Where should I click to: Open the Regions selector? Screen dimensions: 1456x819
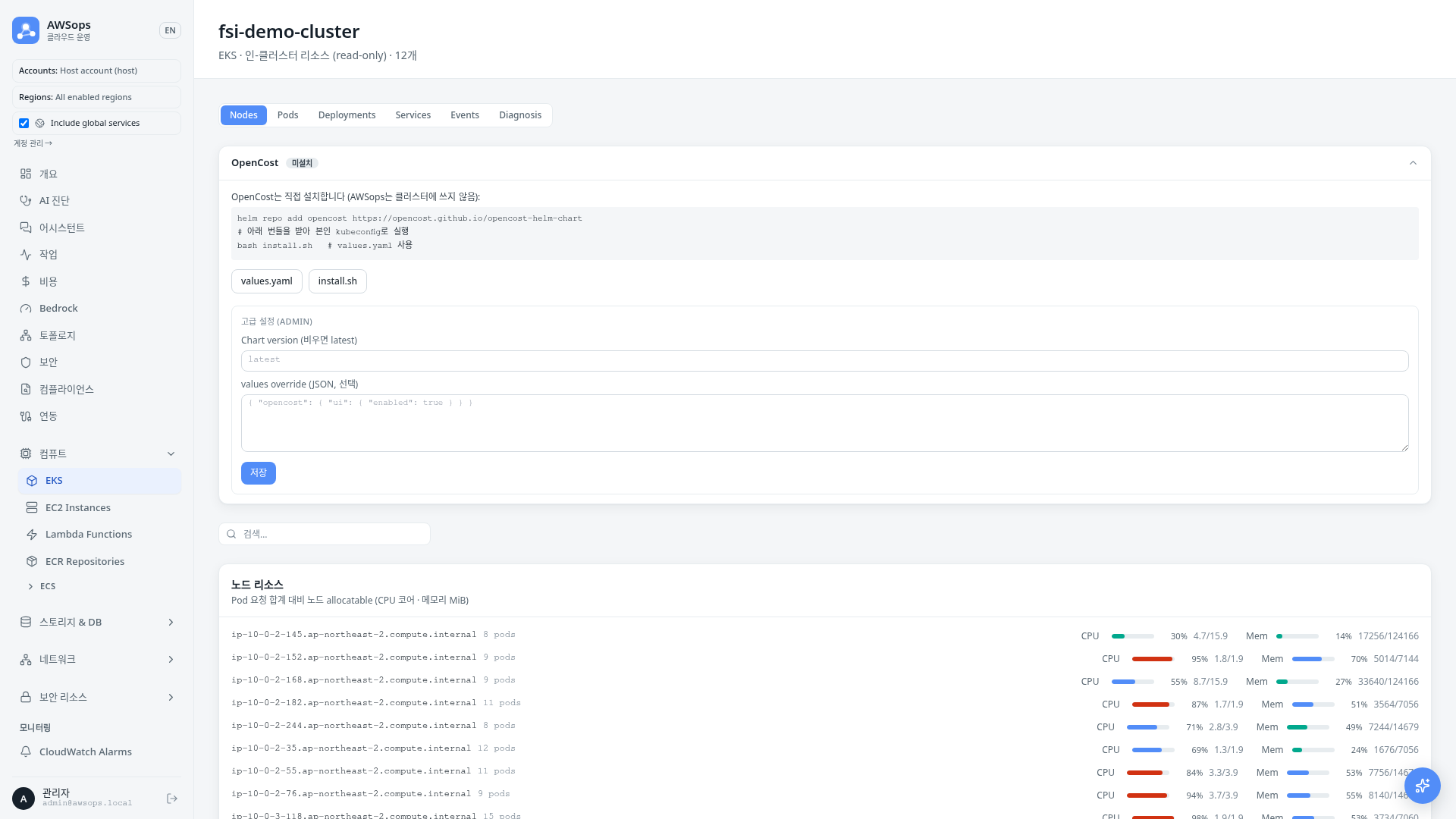click(x=96, y=97)
